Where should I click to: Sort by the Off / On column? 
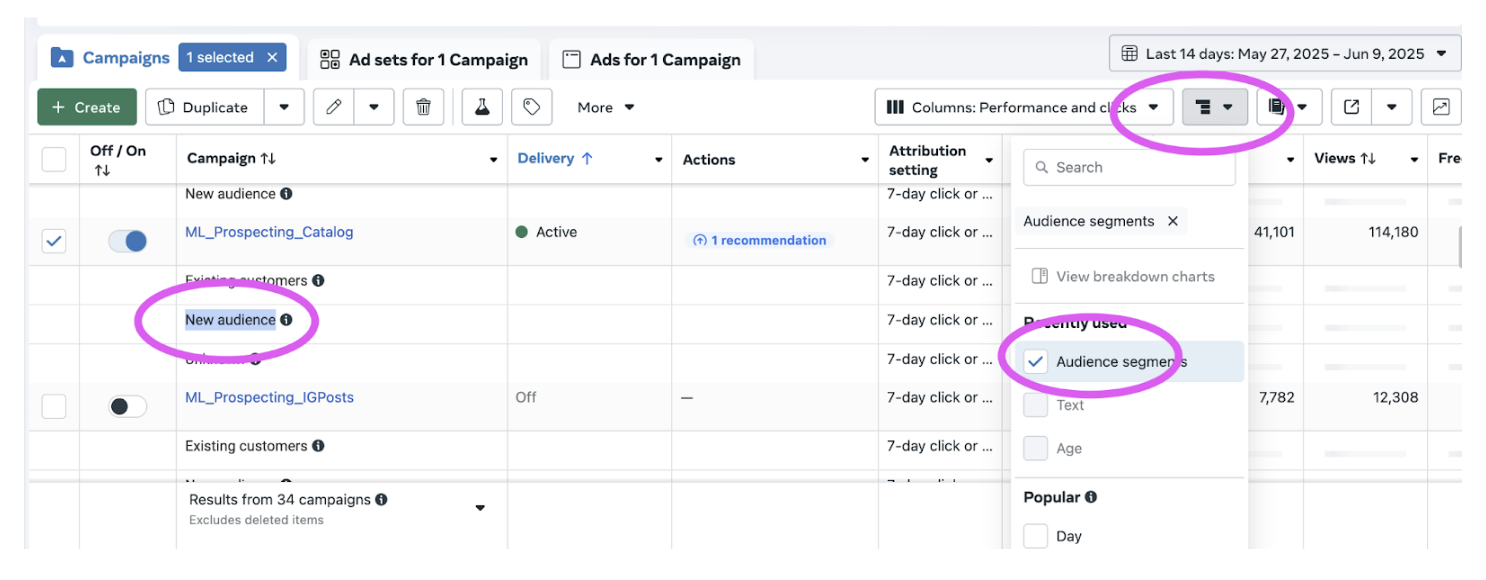[x=118, y=160]
